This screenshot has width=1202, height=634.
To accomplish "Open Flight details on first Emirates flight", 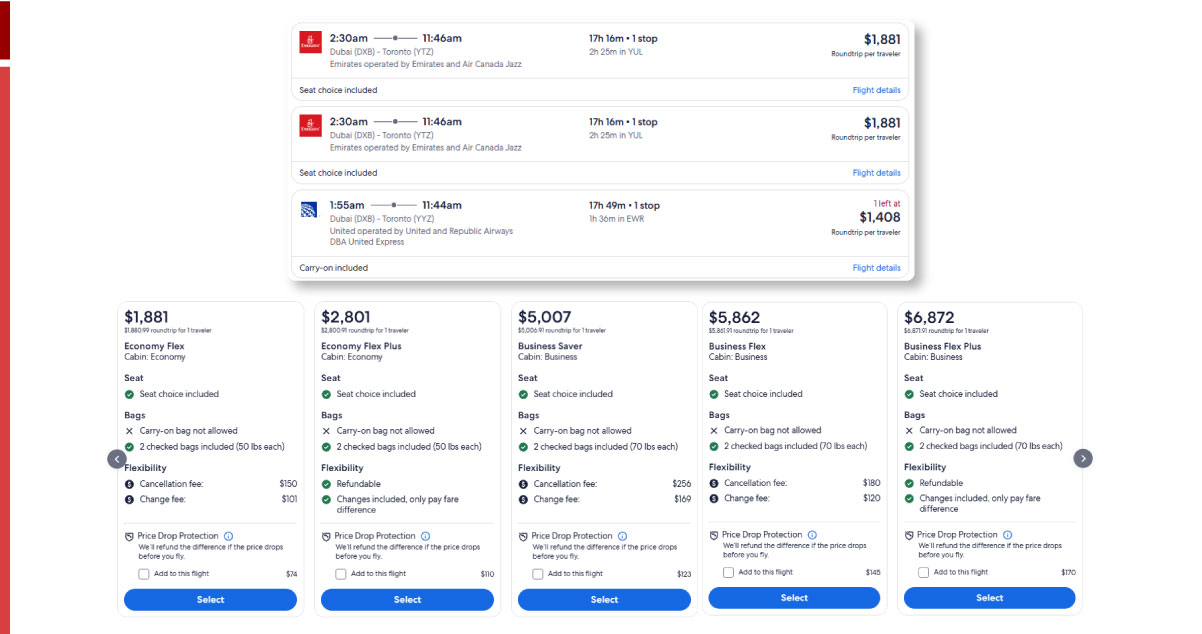I will pyautogui.click(x=876, y=90).
